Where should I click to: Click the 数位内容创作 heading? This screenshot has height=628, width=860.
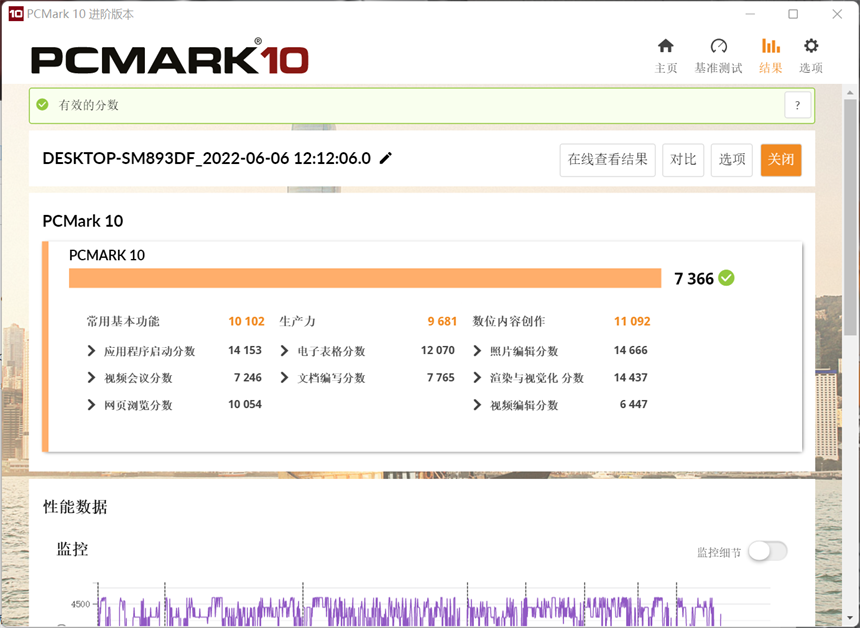point(509,321)
